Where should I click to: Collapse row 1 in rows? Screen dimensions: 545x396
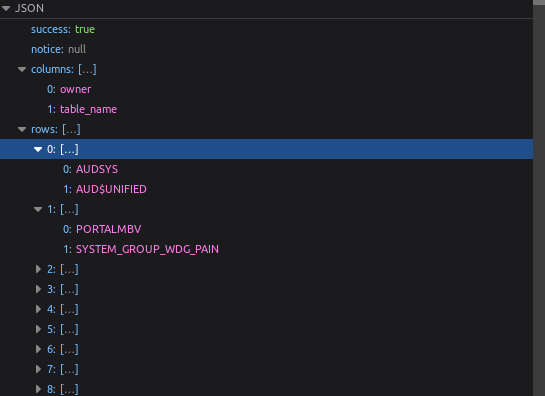click(38, 209)
